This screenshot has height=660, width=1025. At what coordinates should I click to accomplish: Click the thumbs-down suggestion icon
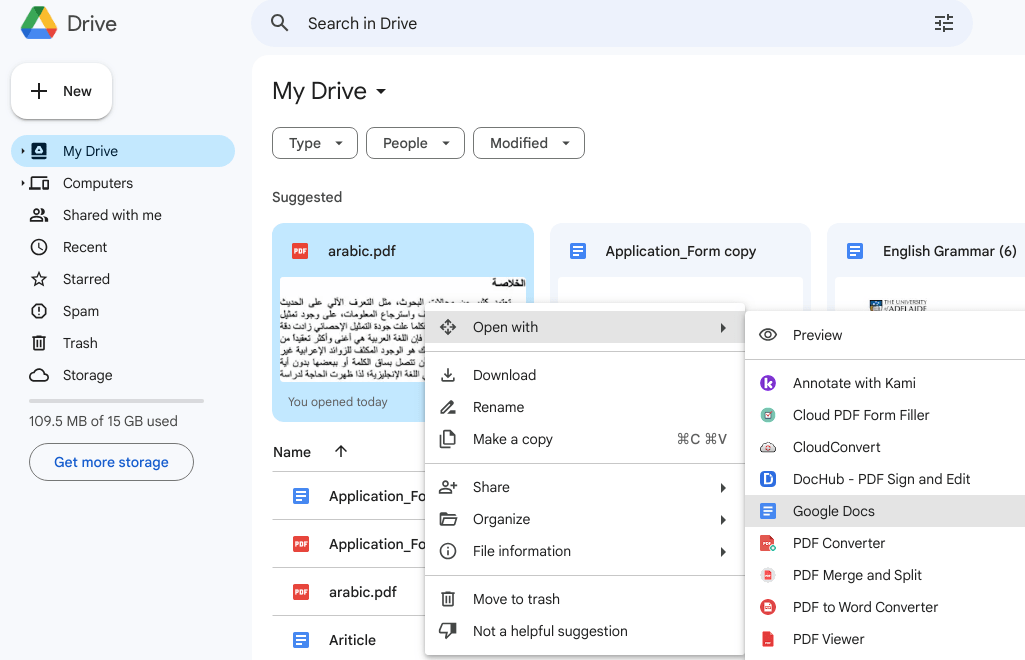448,631
